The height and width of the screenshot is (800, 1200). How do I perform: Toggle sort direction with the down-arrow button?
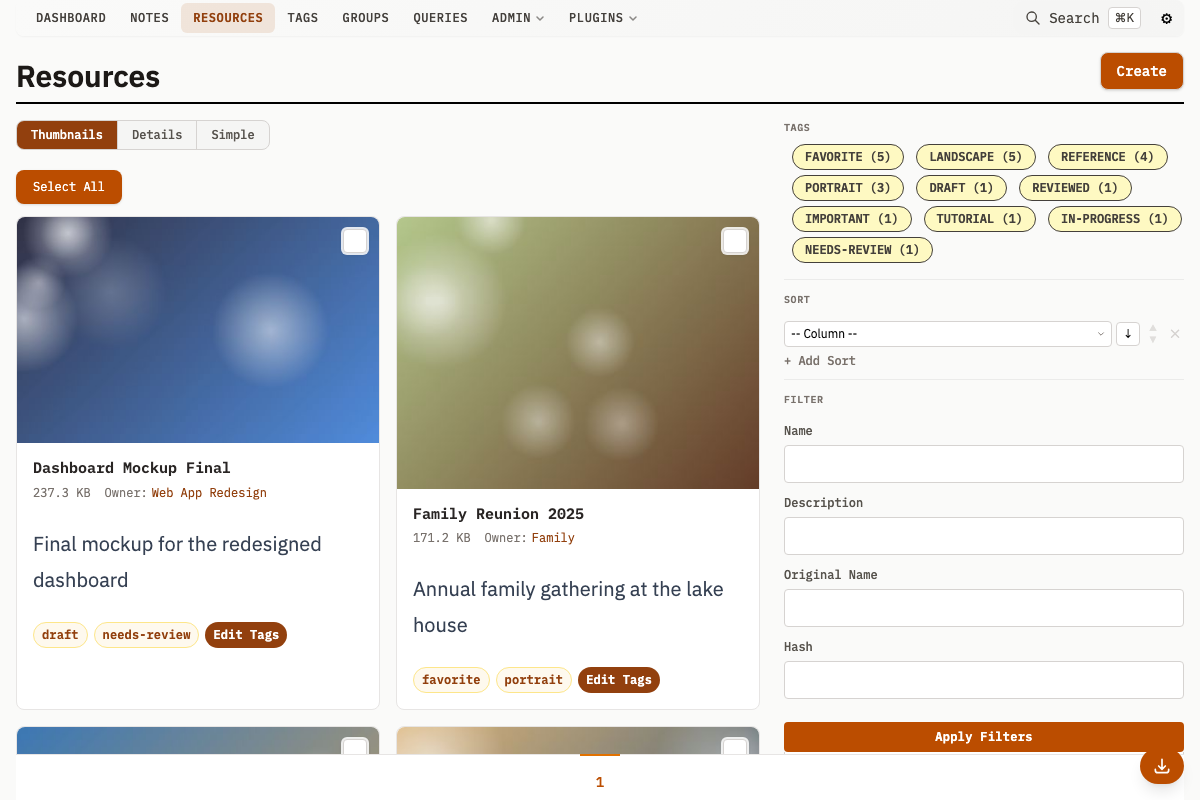point(1128,333)
